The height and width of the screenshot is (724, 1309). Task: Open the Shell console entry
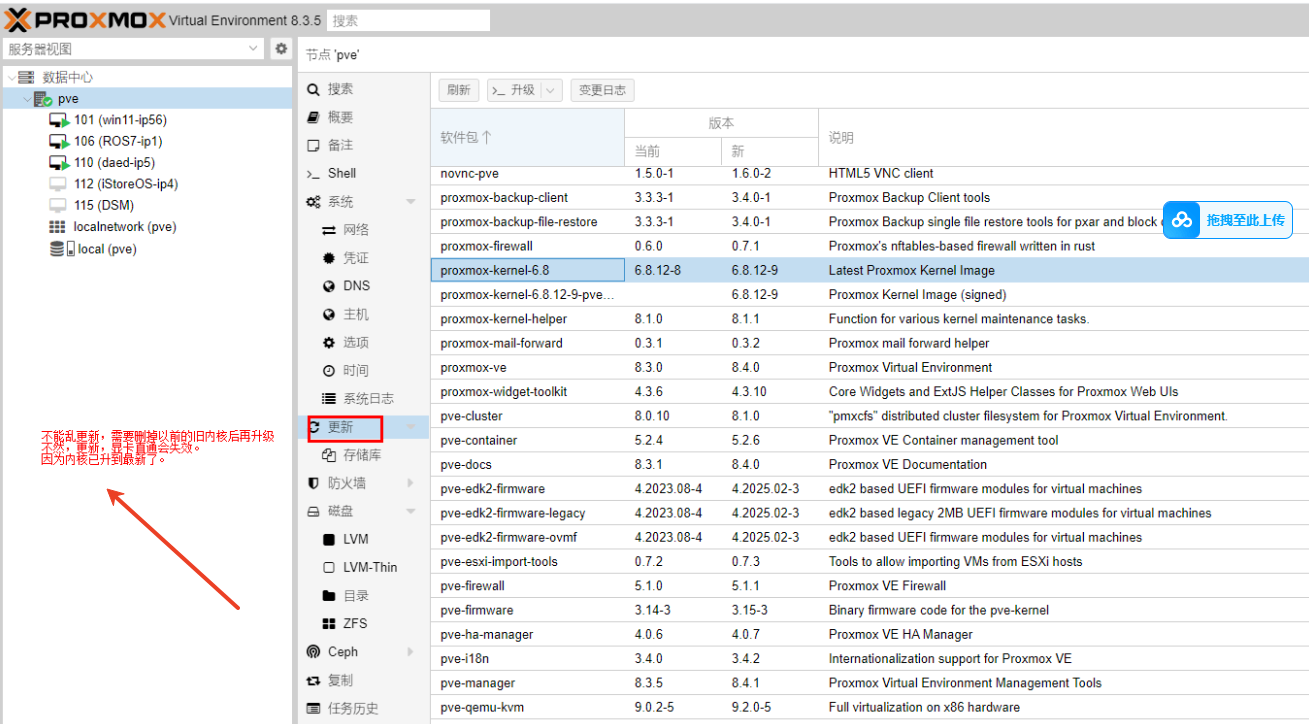coord(341,173)
